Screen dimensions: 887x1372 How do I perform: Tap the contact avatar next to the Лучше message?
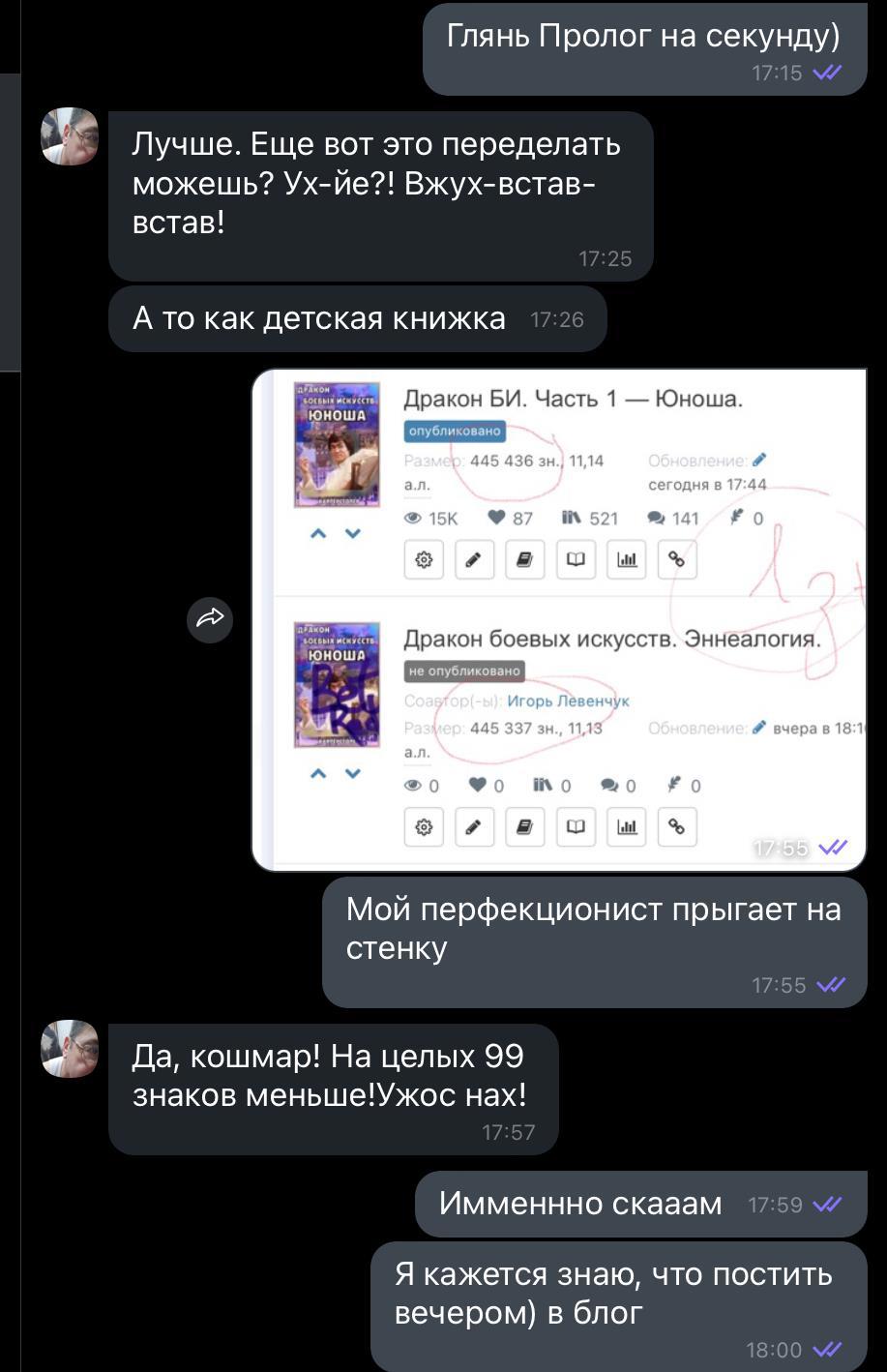point(70,136)
